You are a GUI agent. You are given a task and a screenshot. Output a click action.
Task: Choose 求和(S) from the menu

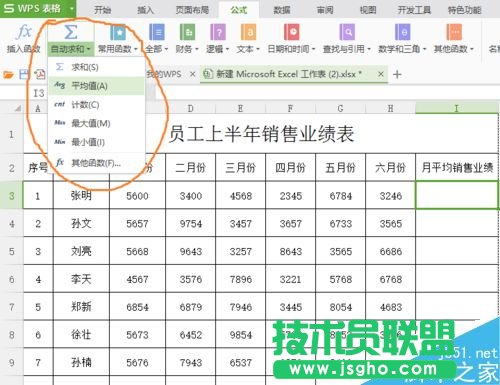coord(96,67)
